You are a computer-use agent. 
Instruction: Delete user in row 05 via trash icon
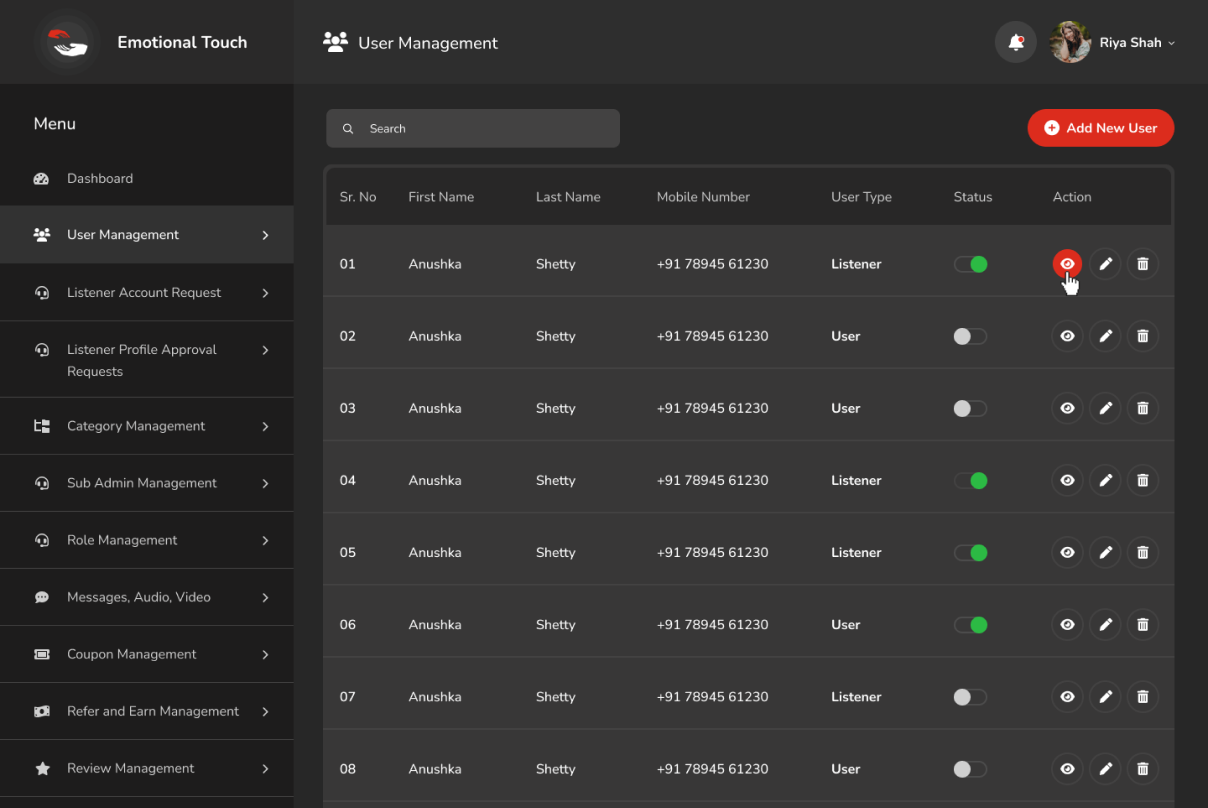(x=1143, y=552)
